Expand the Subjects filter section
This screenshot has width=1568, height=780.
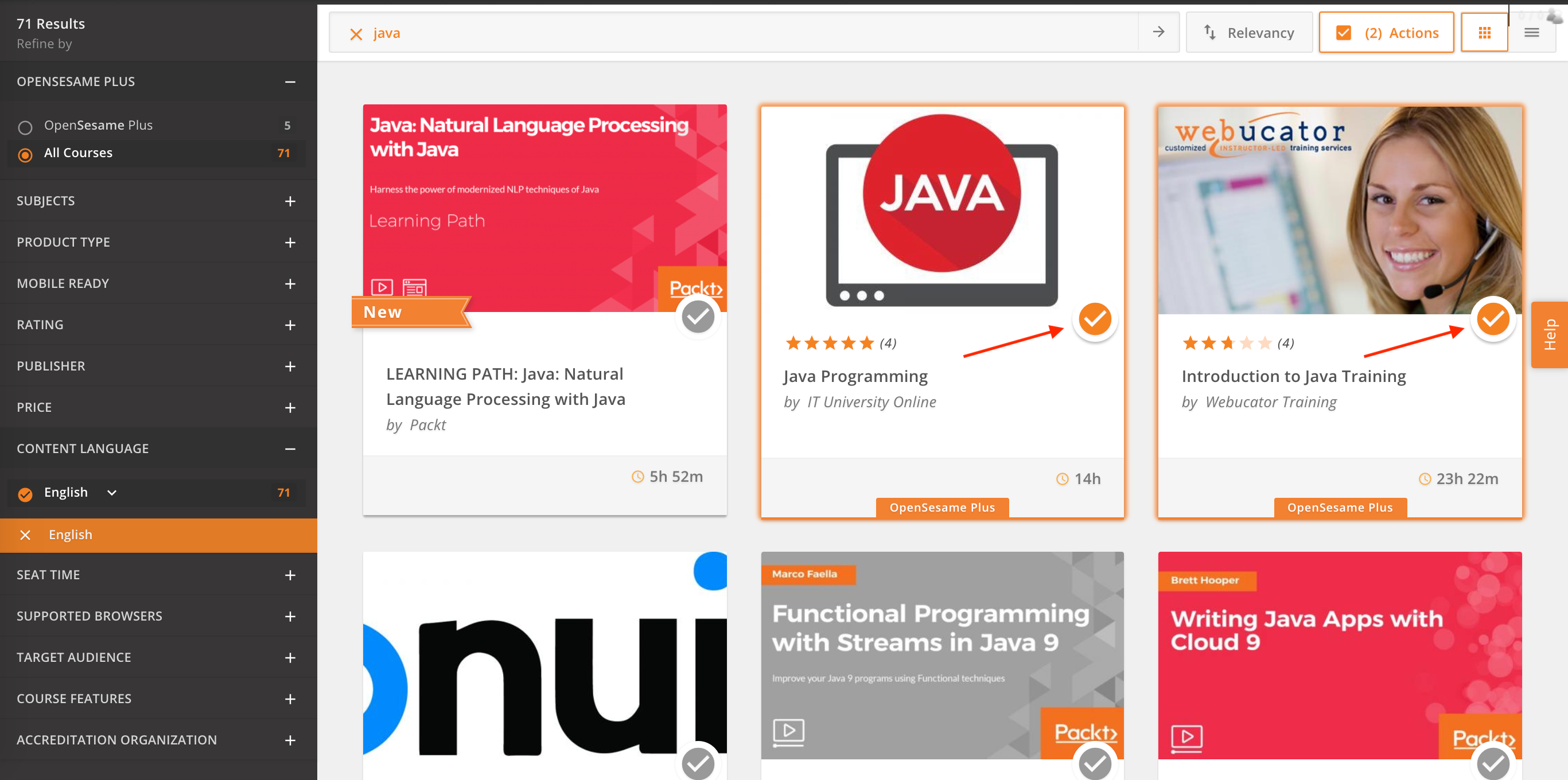coord(290,201)
